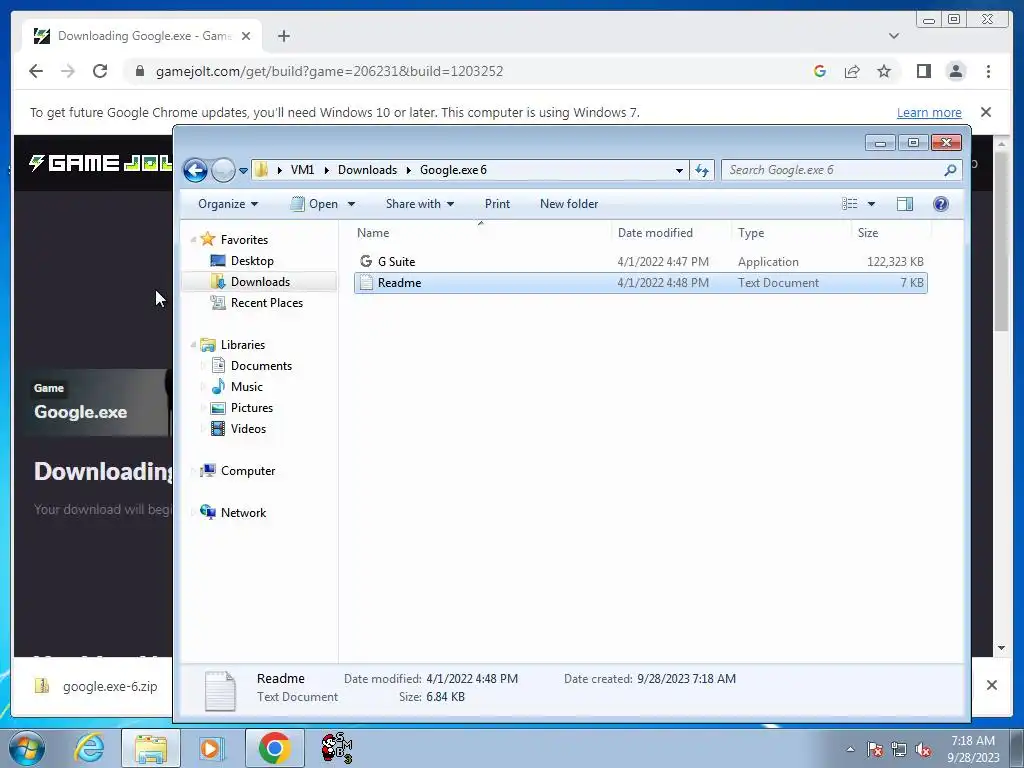Screen dimensions: 1024x768
Task: Click the Explorer forward navigation arrow
Action: pos(223,170)
